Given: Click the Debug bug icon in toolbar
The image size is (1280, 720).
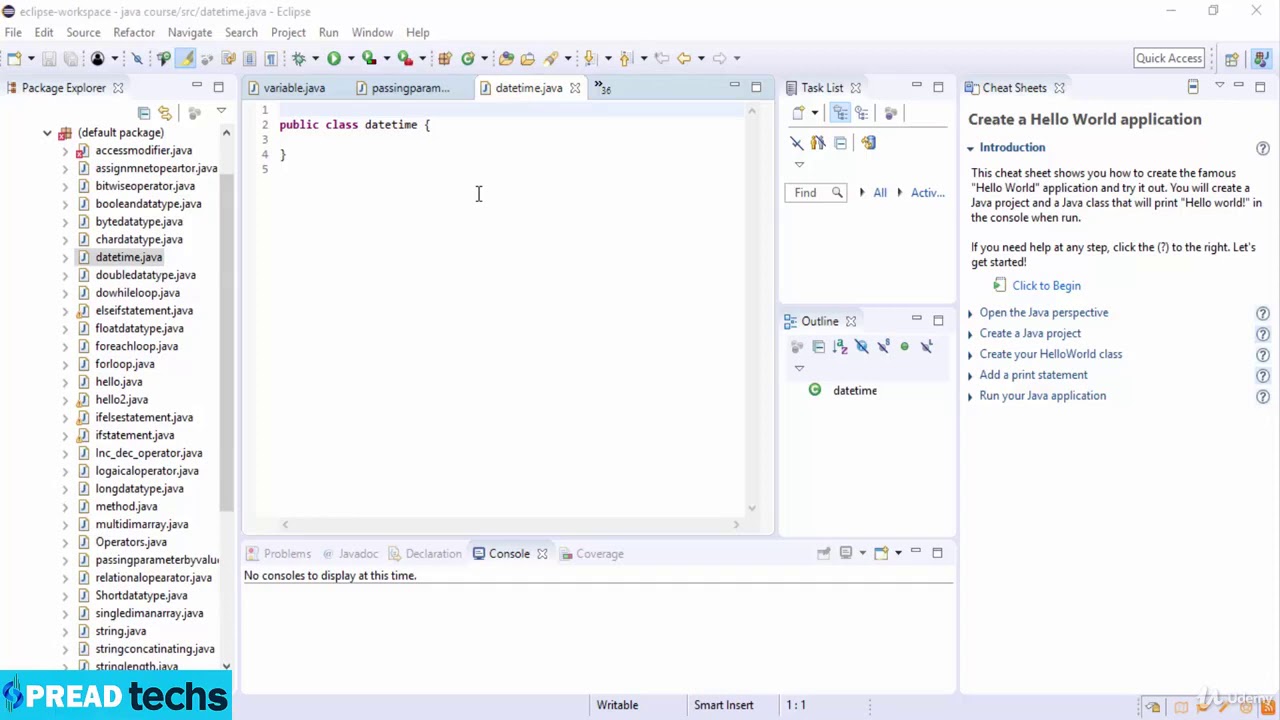Looking at the screenshot, I should click(298, 58).
